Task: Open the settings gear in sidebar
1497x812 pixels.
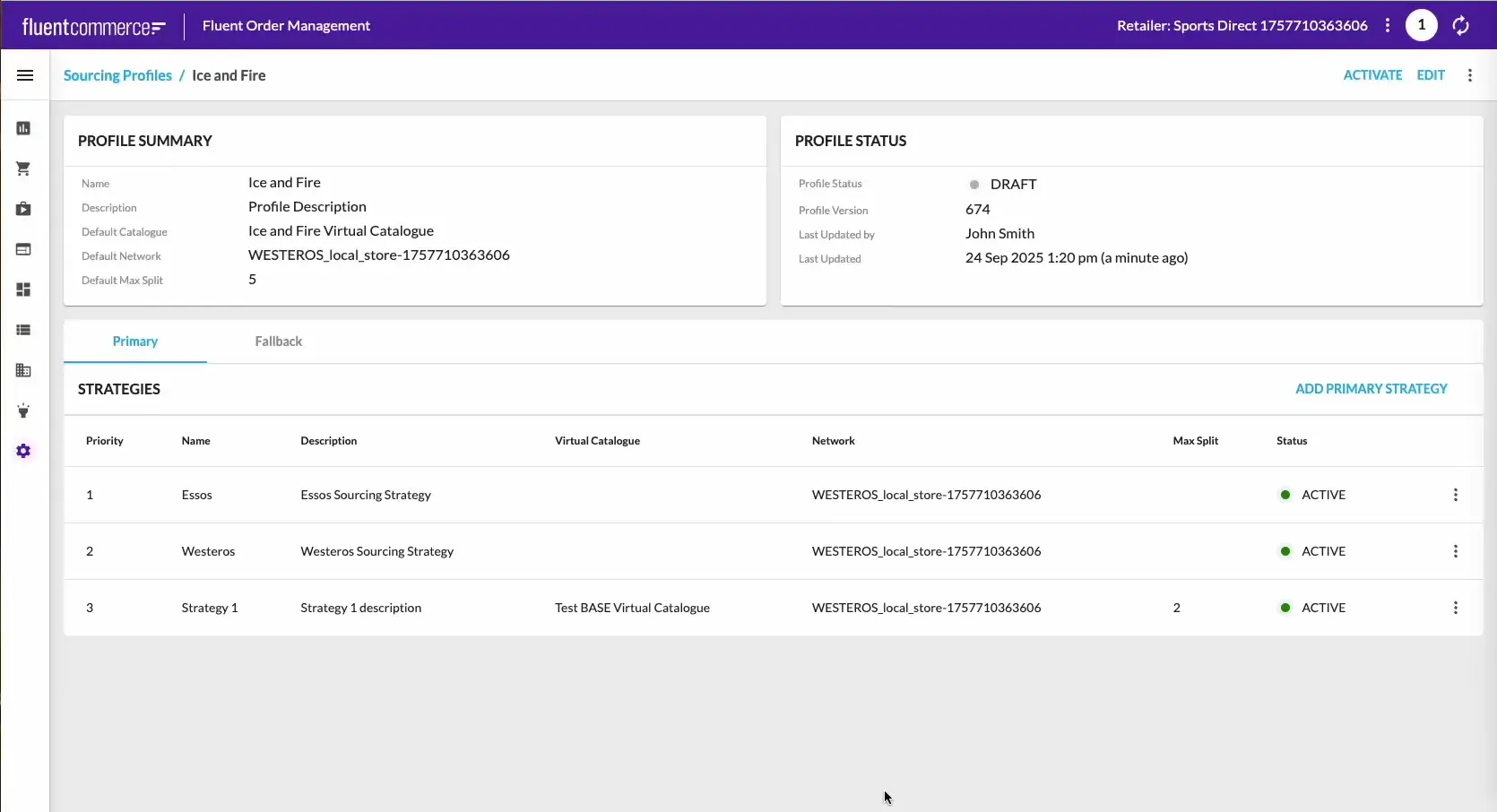Action: pyautogui.click(x=24, y=451)
